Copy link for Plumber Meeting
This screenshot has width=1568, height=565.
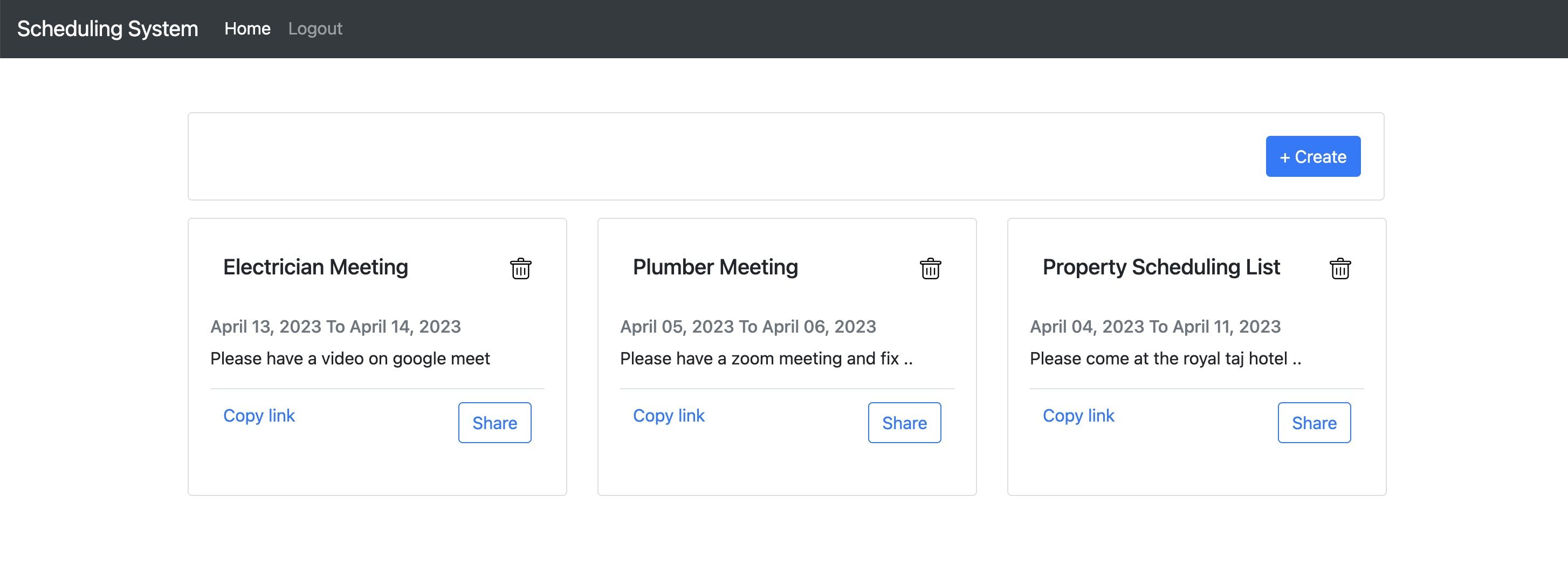(x=669, y=416)
